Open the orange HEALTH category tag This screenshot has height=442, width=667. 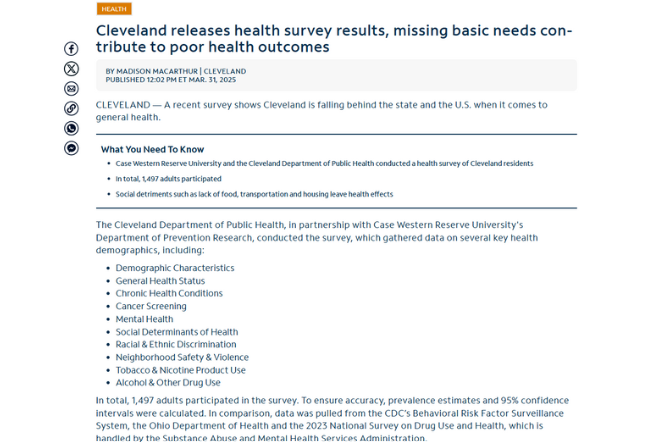114,9
